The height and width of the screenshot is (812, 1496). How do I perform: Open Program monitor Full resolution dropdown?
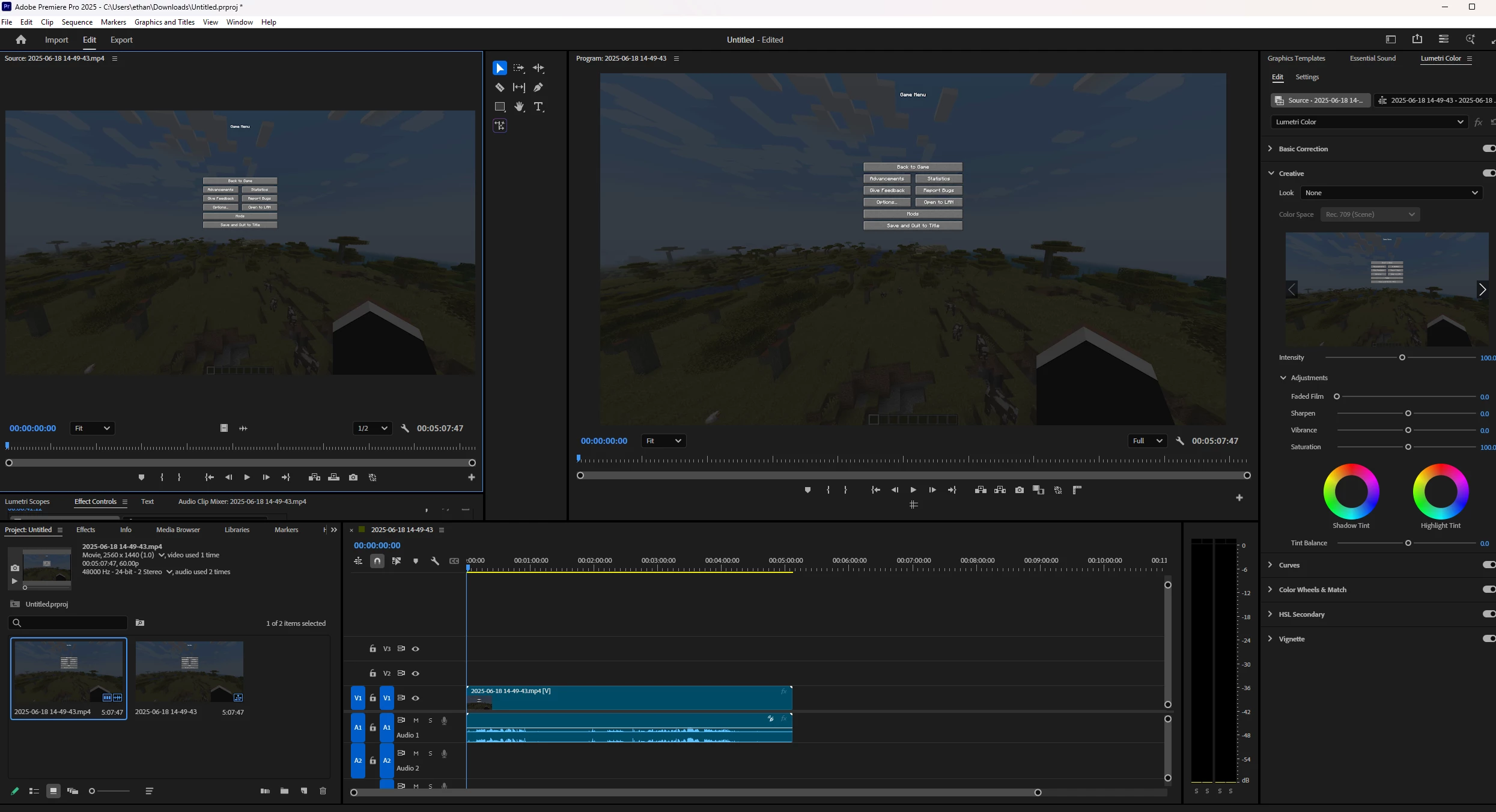(1147, 441)
